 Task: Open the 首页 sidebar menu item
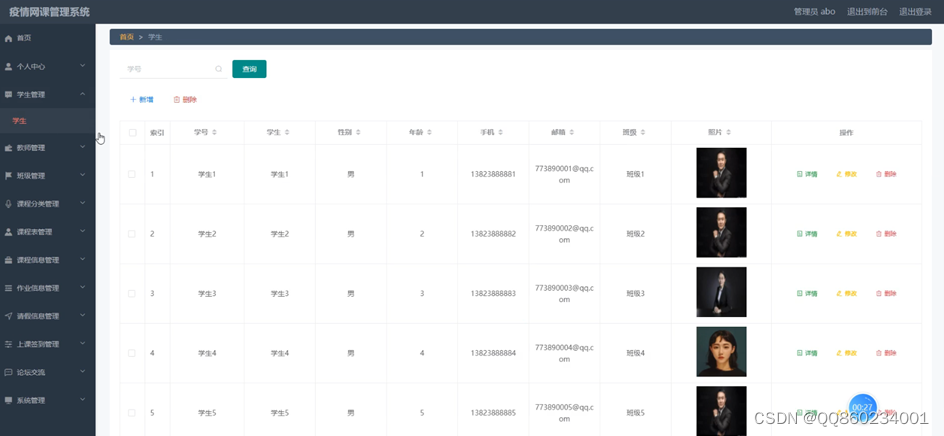tap(48, 38)
